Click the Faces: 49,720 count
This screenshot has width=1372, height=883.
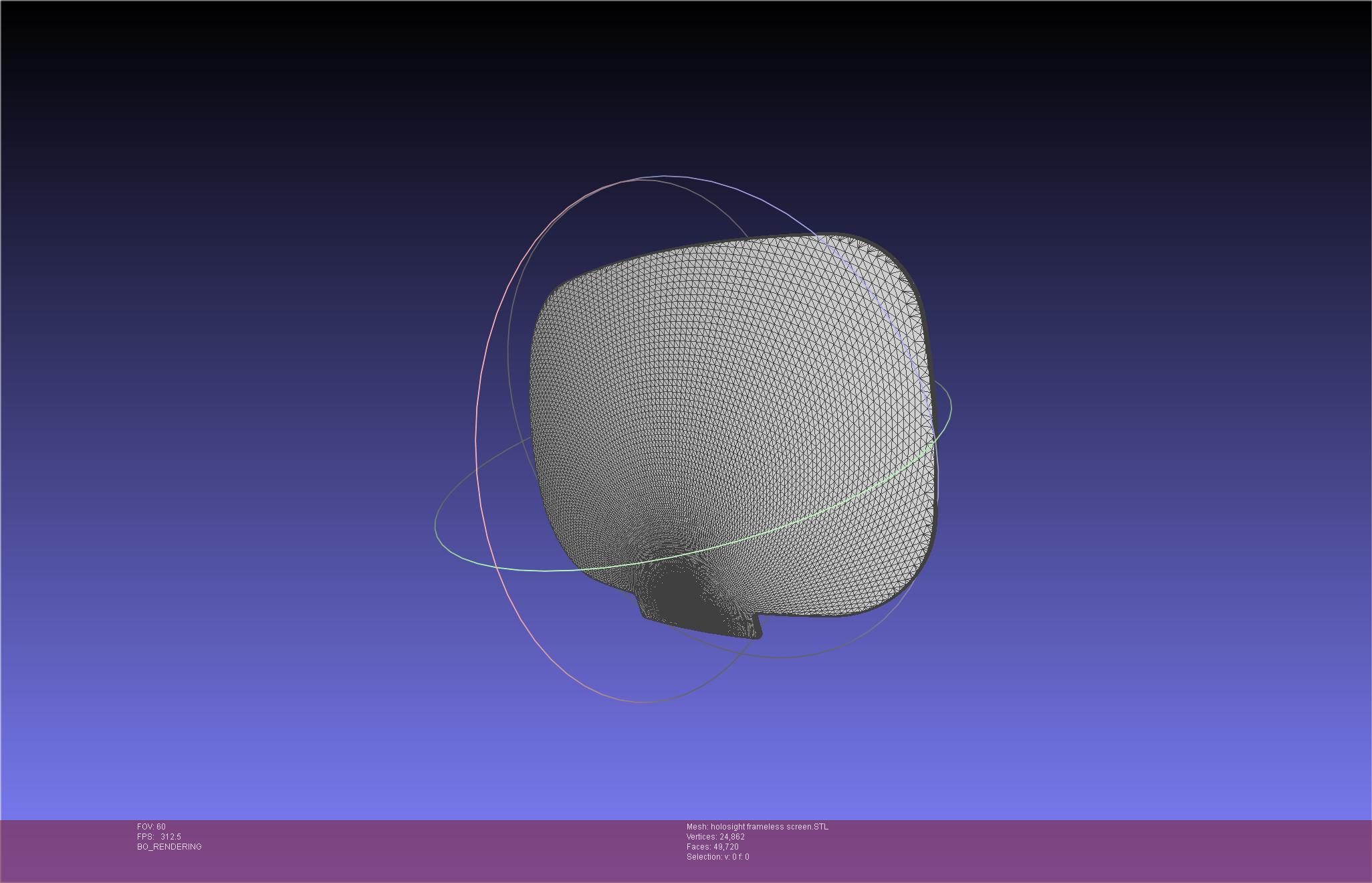tap(712, 847)
